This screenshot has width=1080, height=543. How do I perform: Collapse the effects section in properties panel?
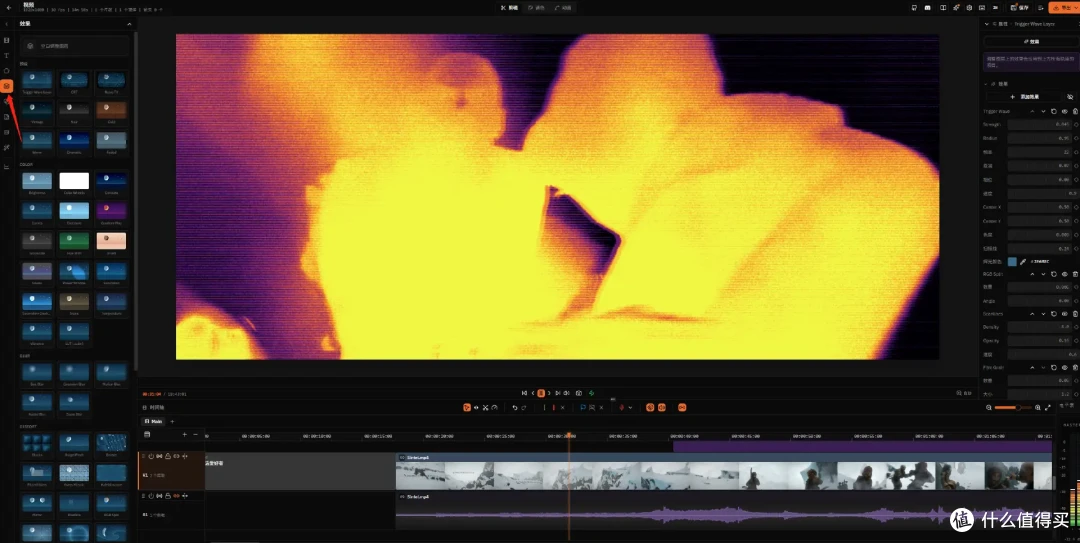point(986,84)
